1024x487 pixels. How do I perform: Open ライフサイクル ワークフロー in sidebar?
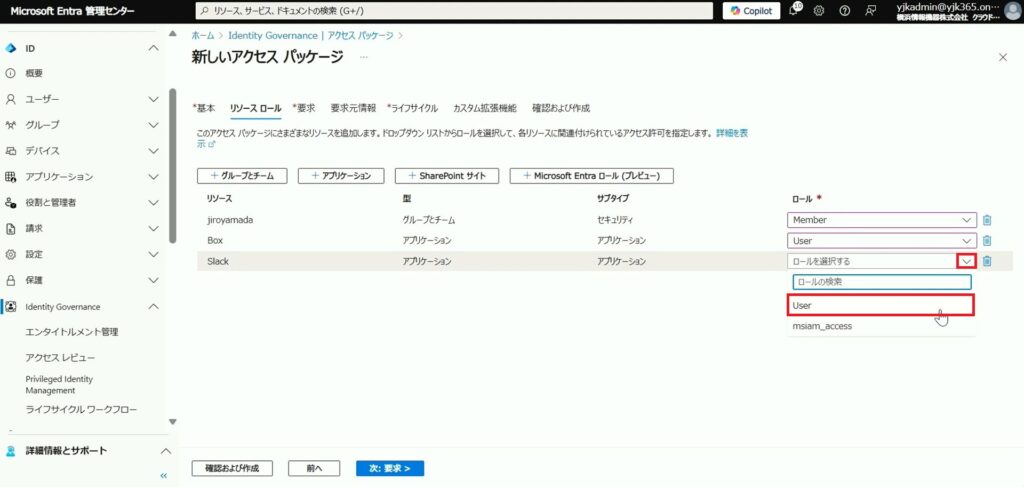click(82, 410)
